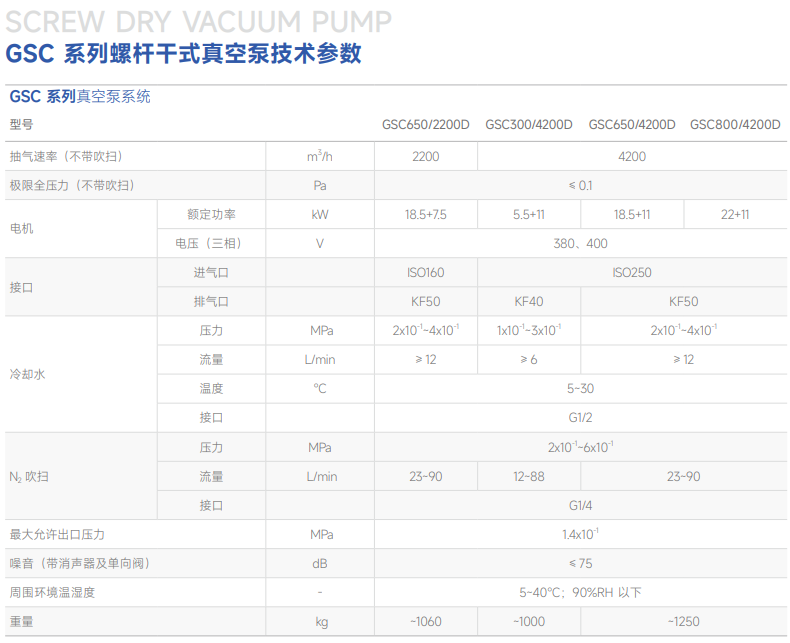Select the ISO160 inlet port cell

point(425,273)
